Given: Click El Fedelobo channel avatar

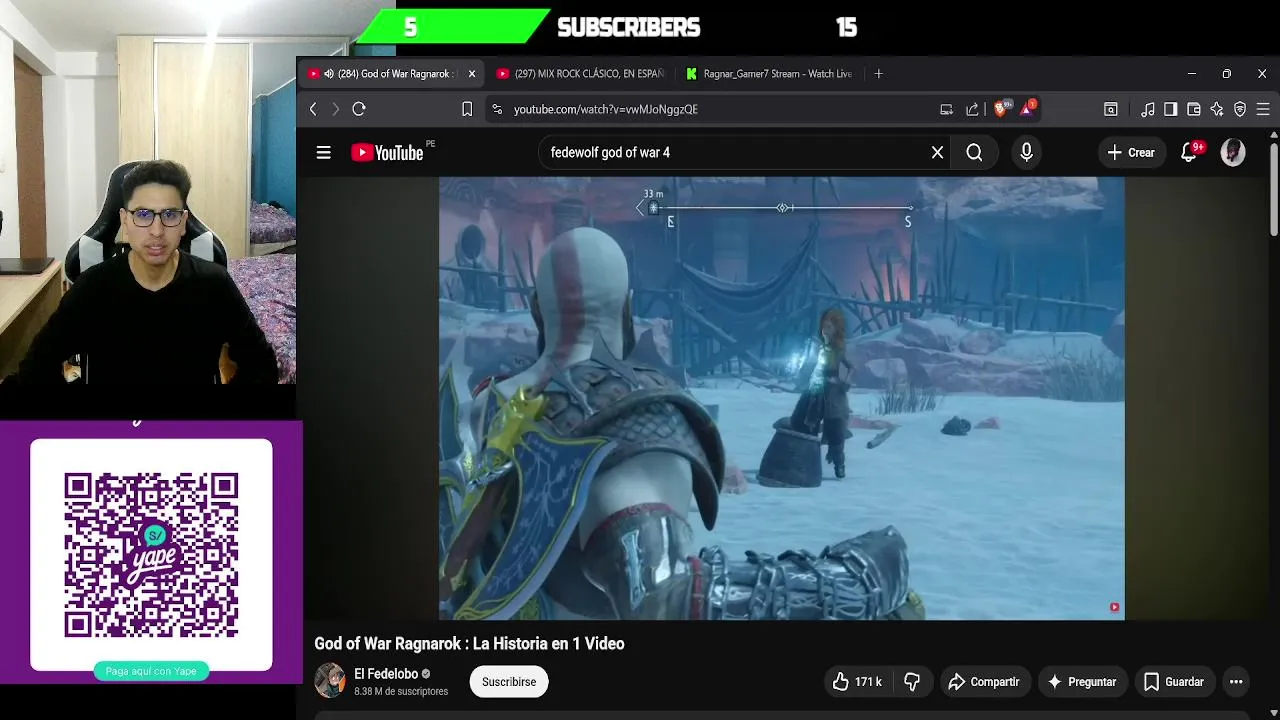Looking at the screenshot, I should tap(330, 681).
